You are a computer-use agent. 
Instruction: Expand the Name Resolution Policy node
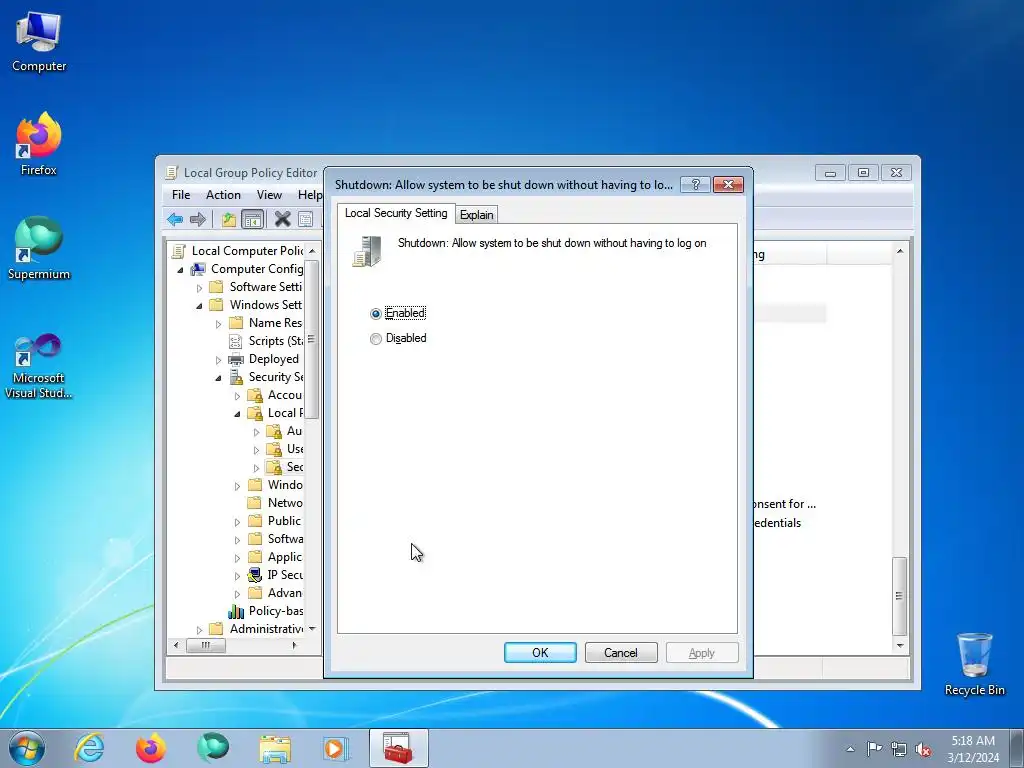point(218,323)
